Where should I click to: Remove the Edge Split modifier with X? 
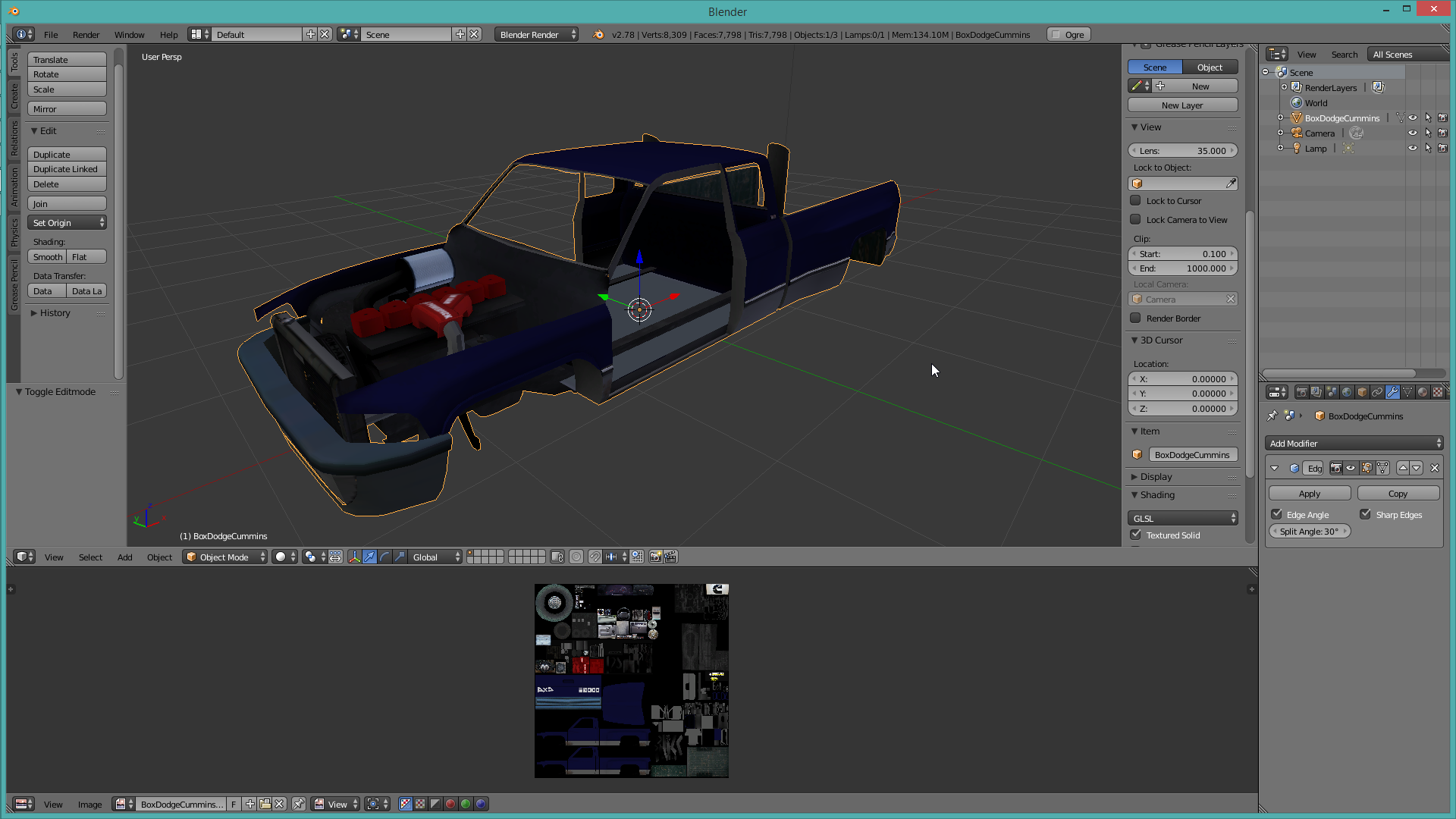[1434, 469]
